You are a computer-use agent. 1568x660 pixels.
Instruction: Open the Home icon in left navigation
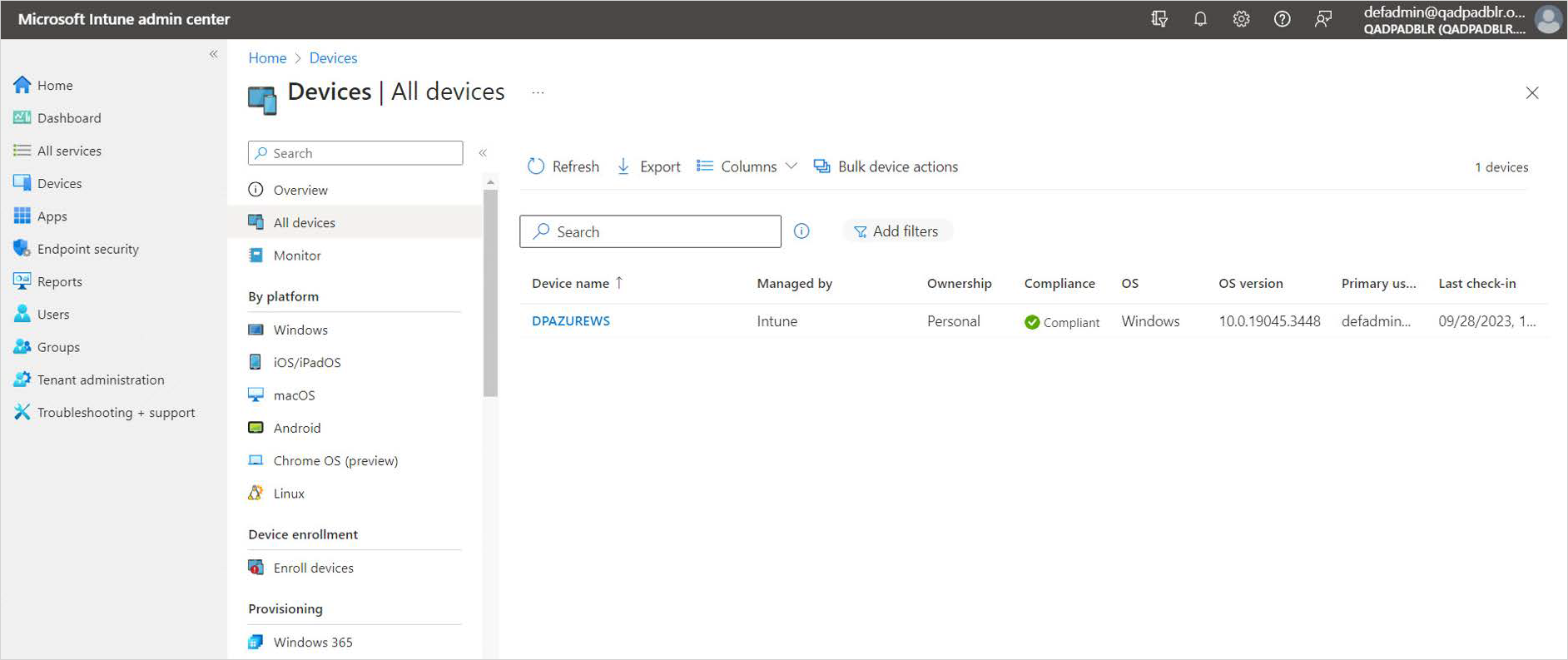(22, 85)
